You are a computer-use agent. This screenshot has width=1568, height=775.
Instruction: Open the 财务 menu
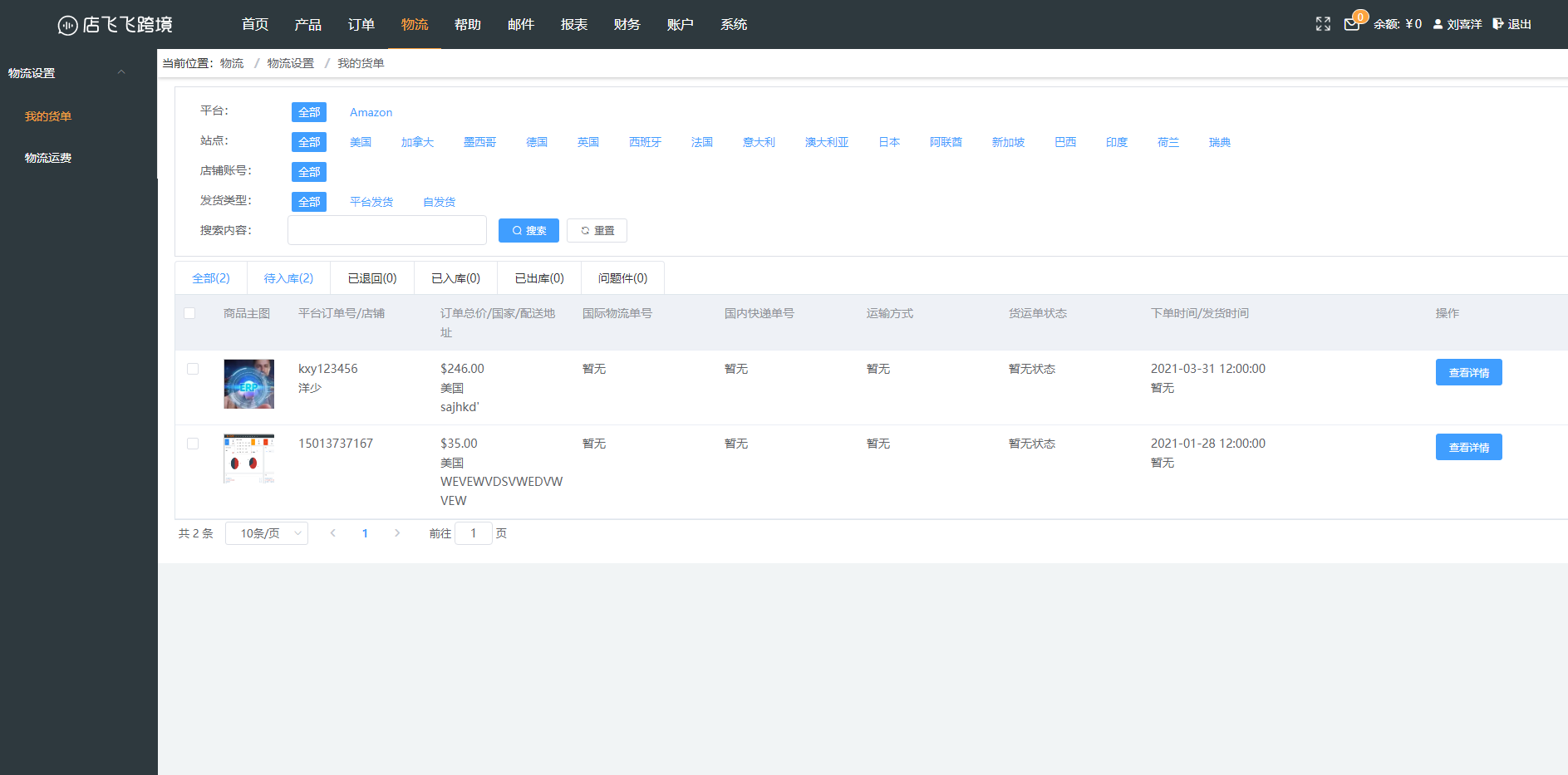click(627, 25)
